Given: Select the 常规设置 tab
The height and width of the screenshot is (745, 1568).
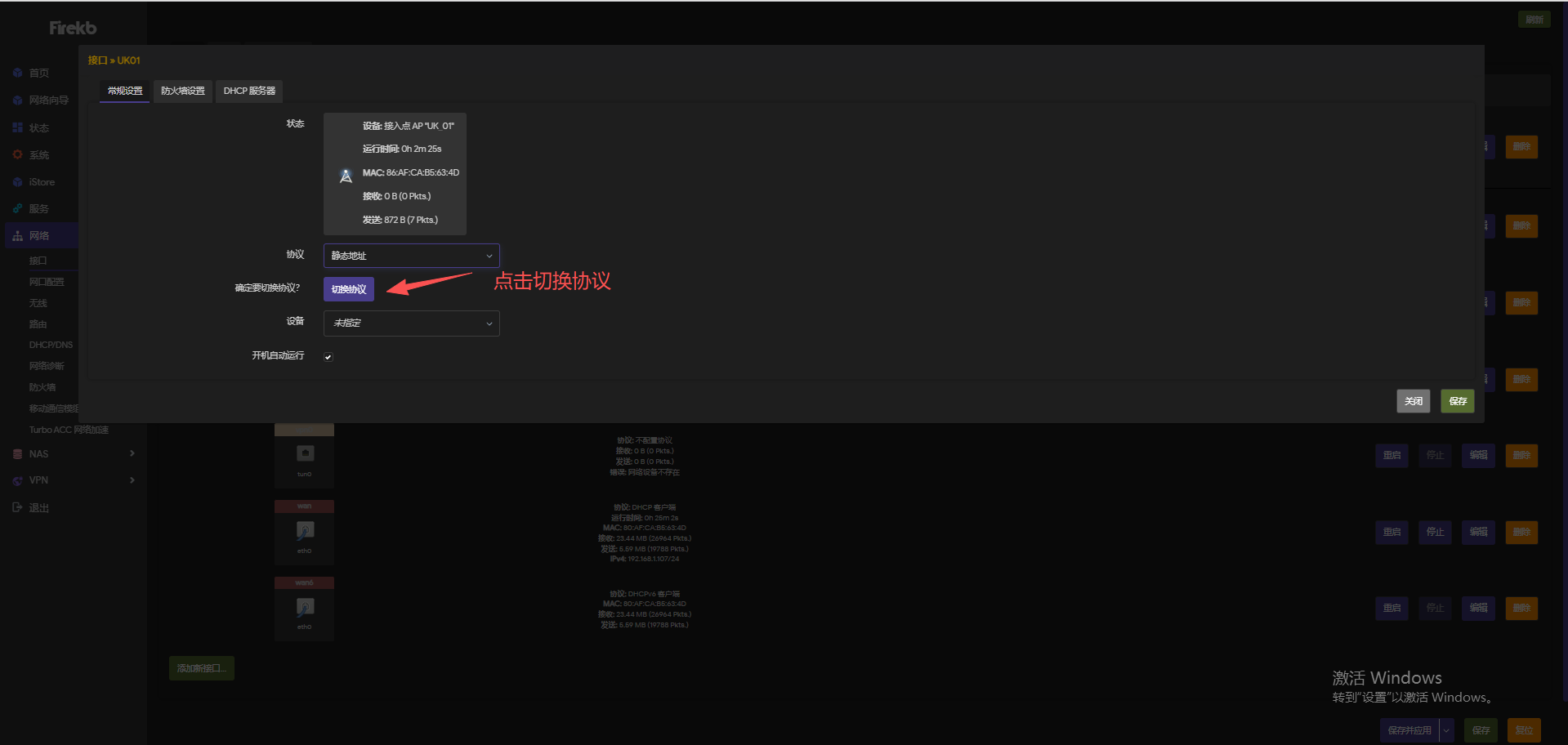Looking at the screenshot, I should coord(125,91).
